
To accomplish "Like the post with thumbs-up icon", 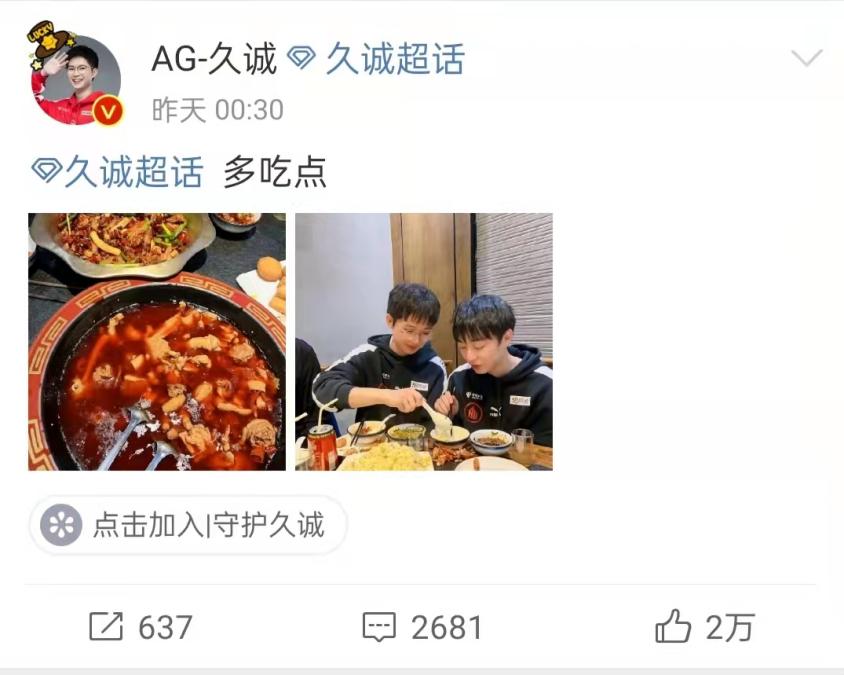I will pos(673,626).
